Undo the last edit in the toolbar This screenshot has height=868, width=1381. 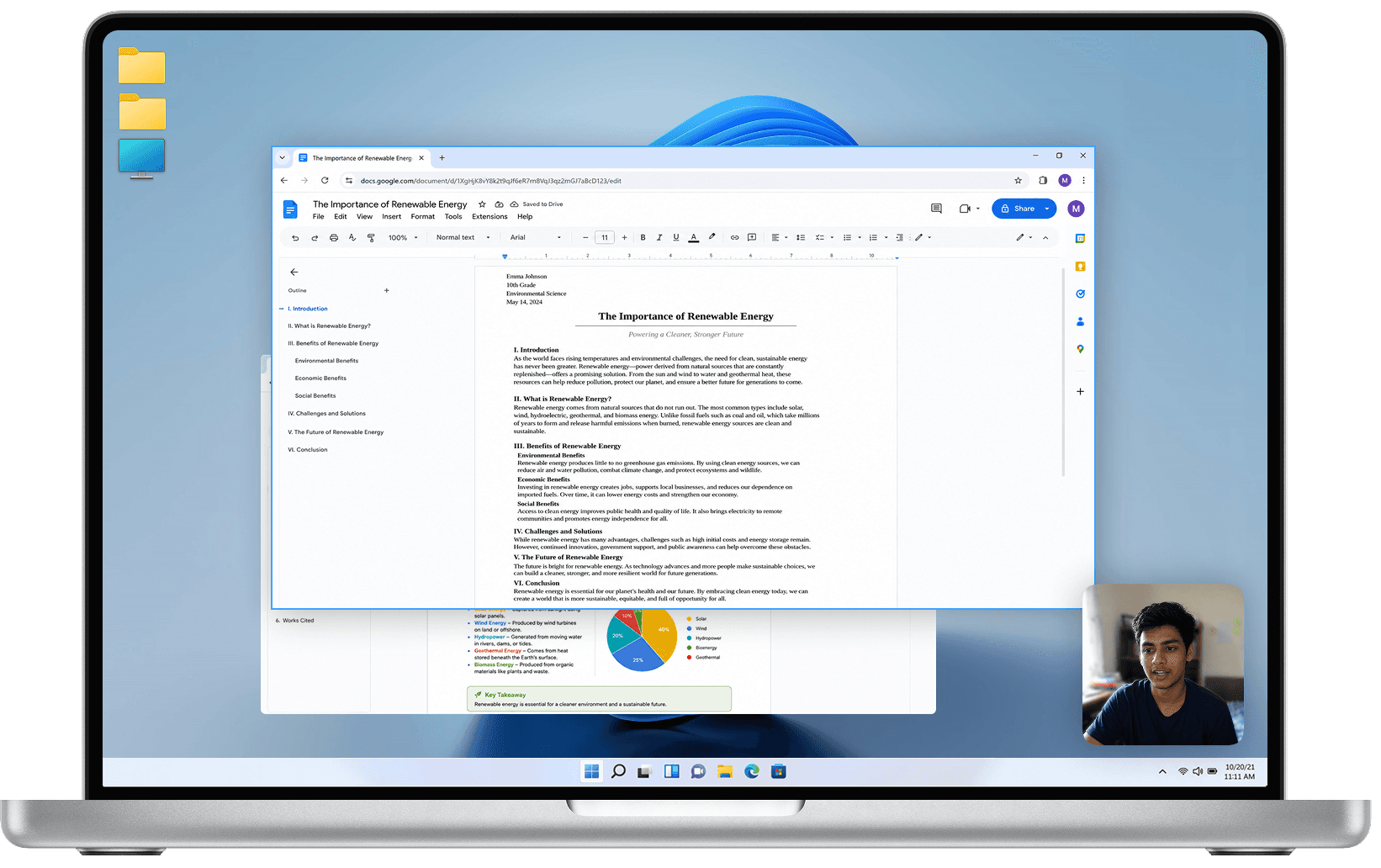[x=295, y=238]
